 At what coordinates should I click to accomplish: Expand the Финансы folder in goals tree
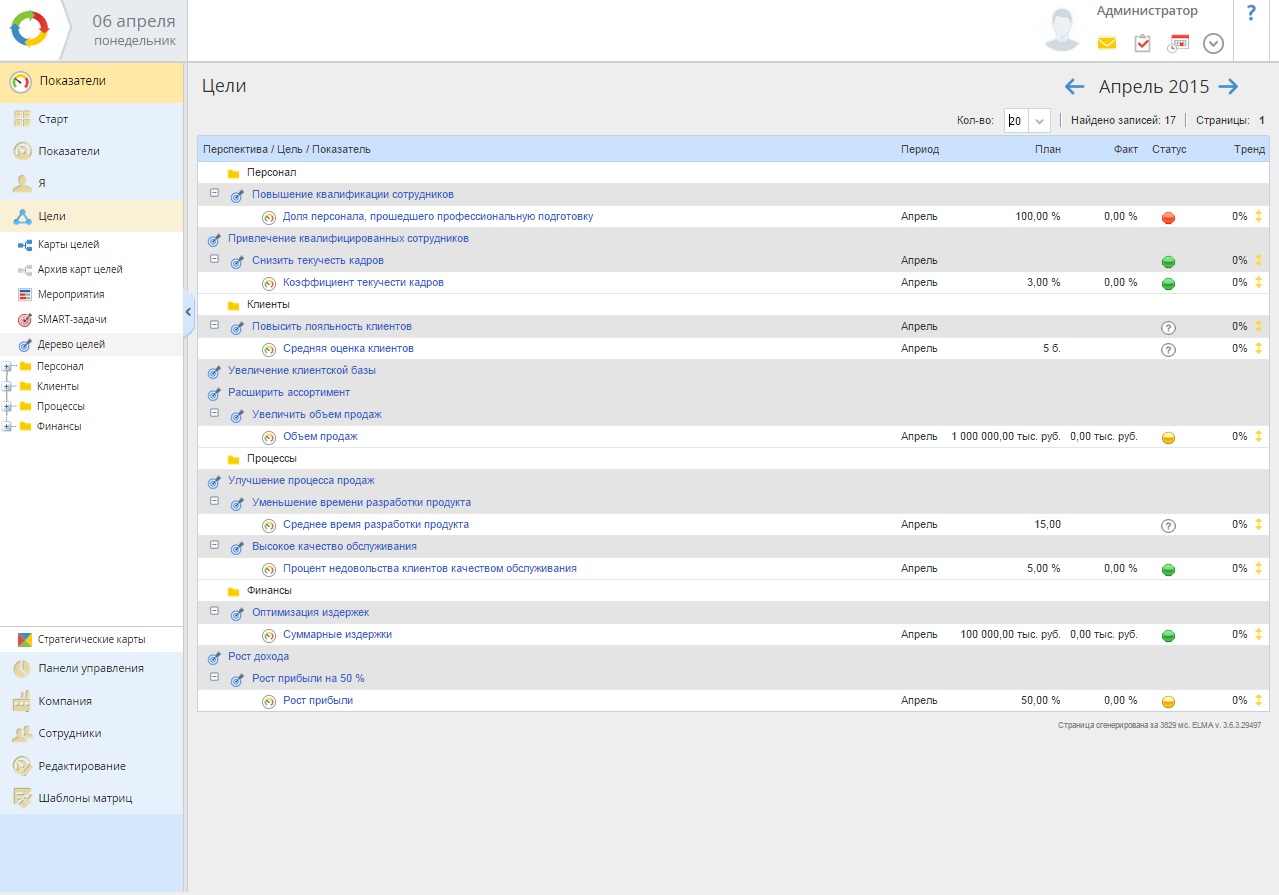[x=7, y=427]
